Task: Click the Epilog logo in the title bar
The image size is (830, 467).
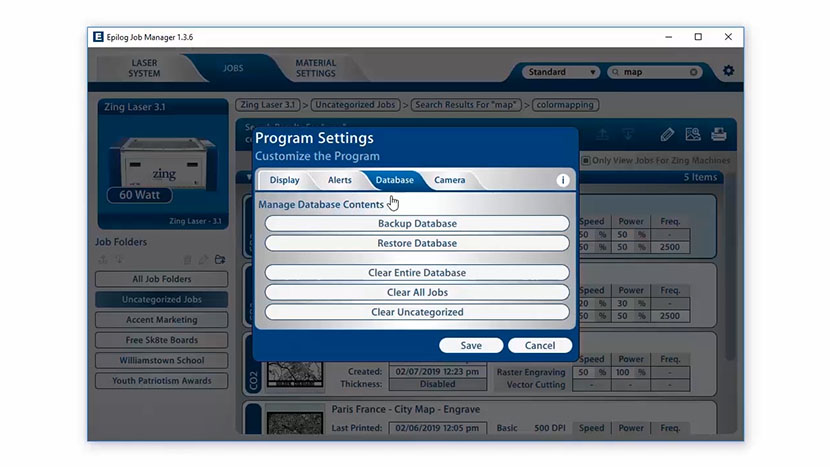Action: [x=98, y=37]
